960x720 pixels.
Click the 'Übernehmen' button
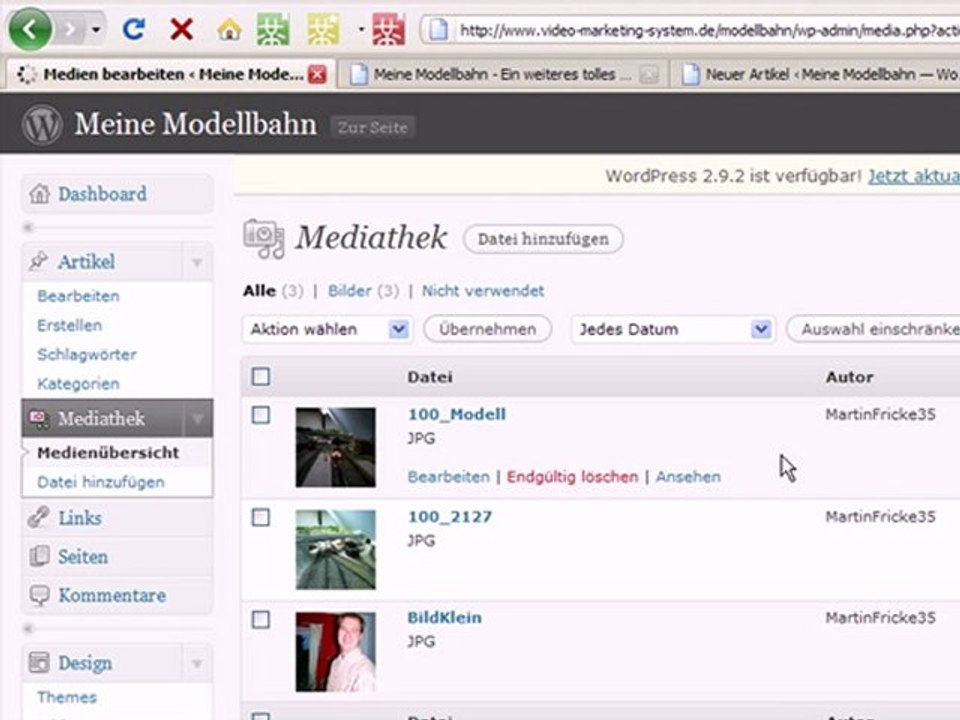487,329
